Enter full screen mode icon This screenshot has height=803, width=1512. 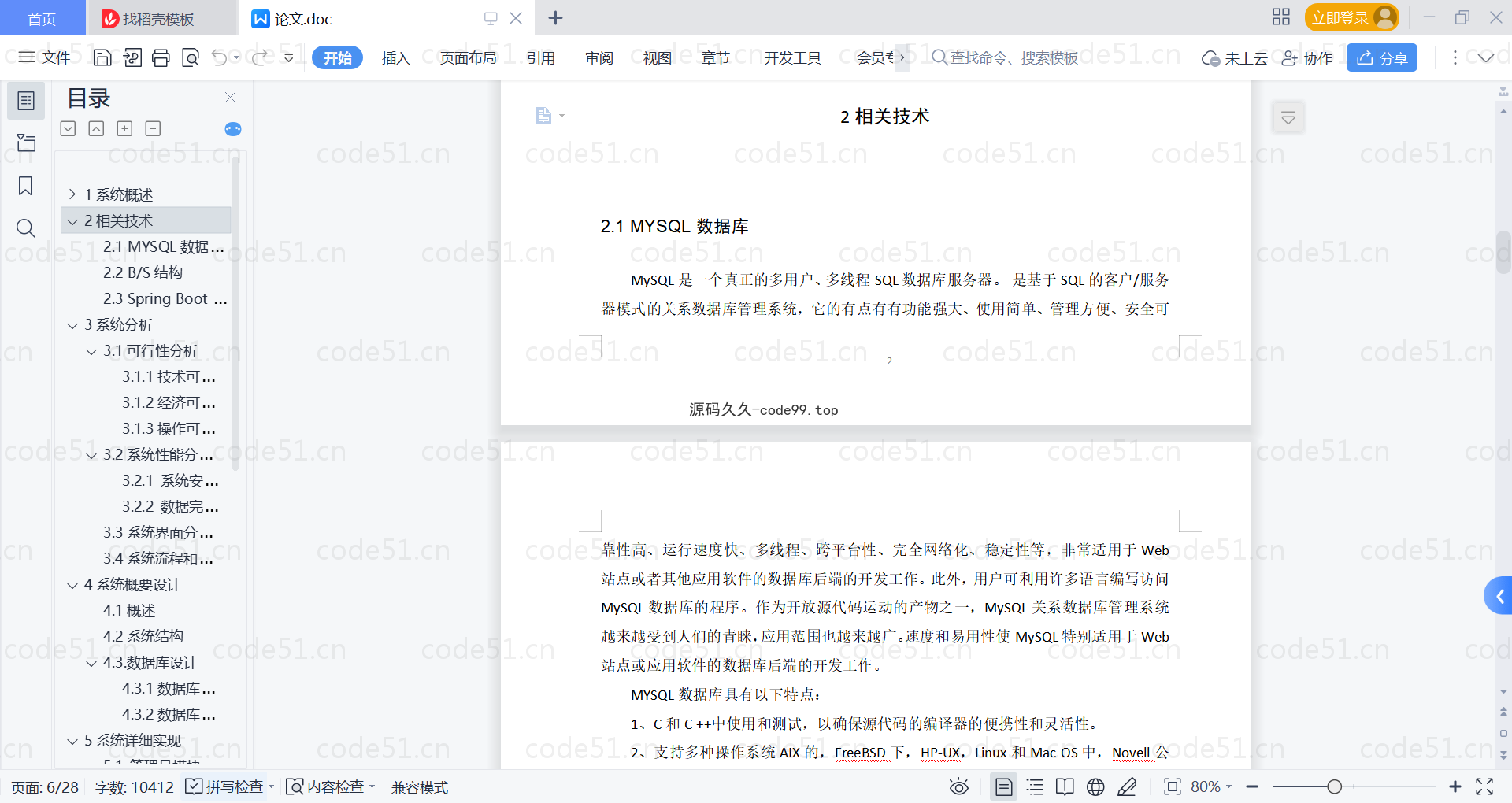[1484, 786]
